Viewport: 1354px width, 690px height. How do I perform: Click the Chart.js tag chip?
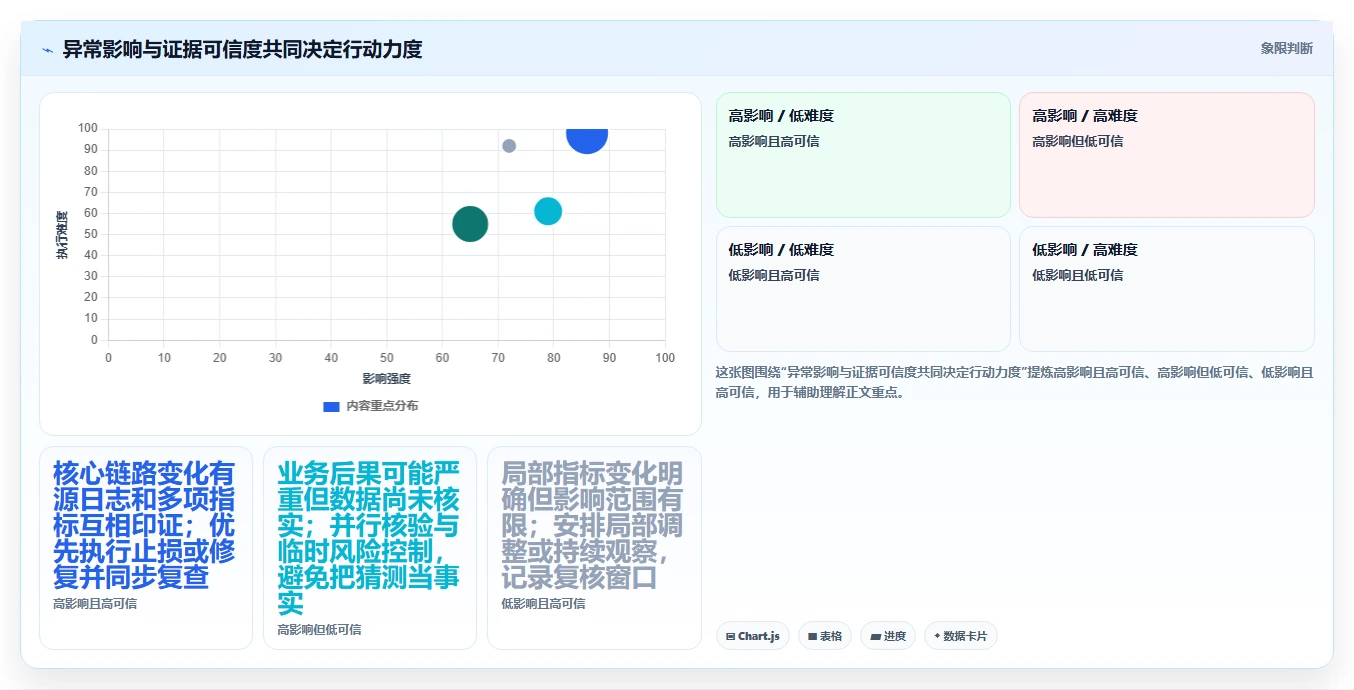point(753,636)
